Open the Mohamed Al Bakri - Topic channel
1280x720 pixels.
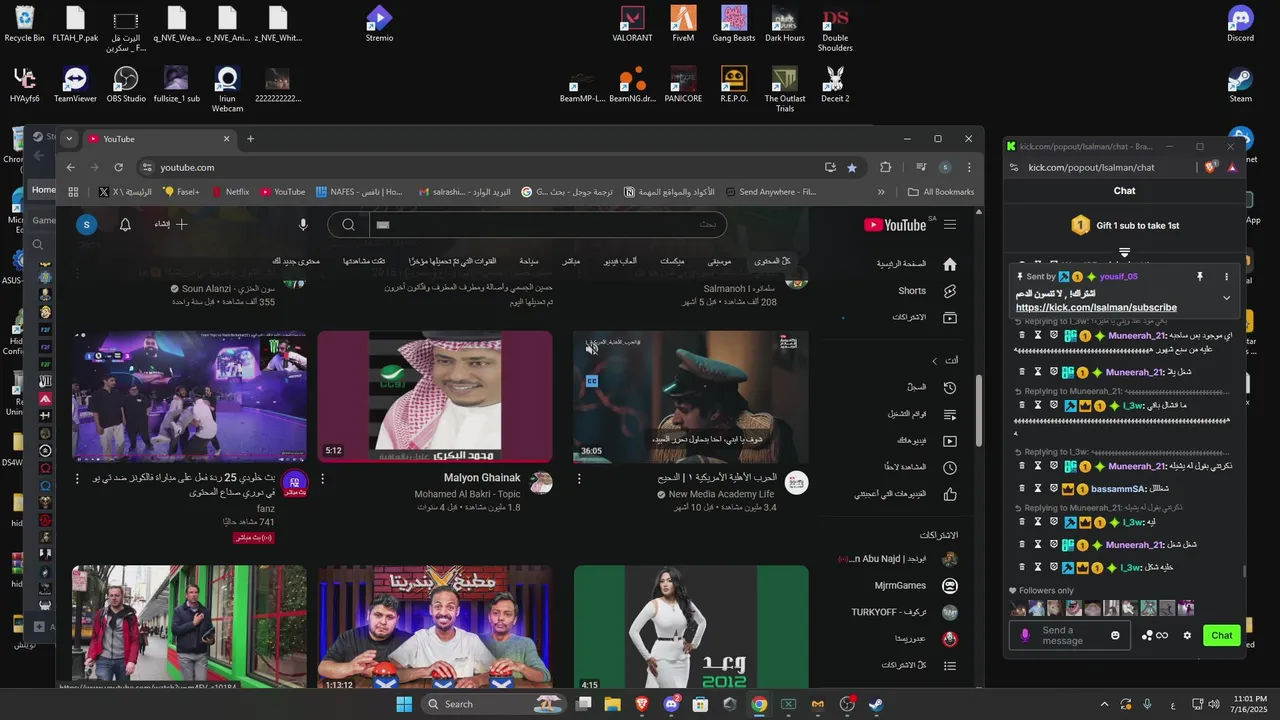tap(467, 494)
